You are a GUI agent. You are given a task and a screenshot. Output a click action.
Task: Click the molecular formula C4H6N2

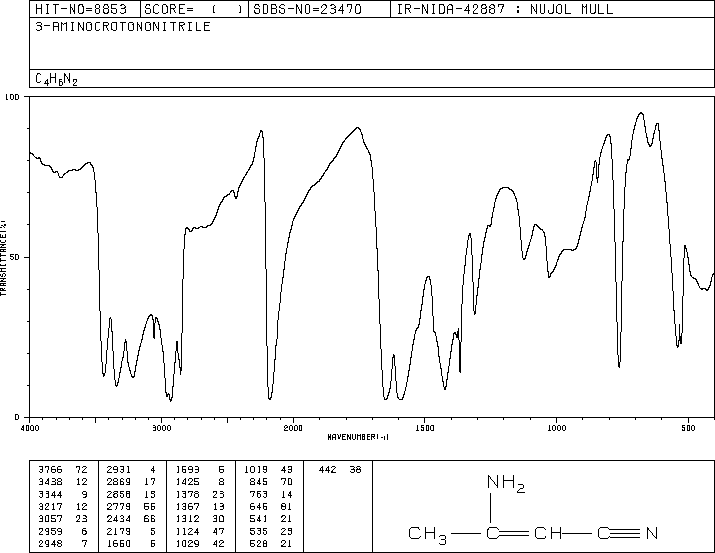coord(56,79)
